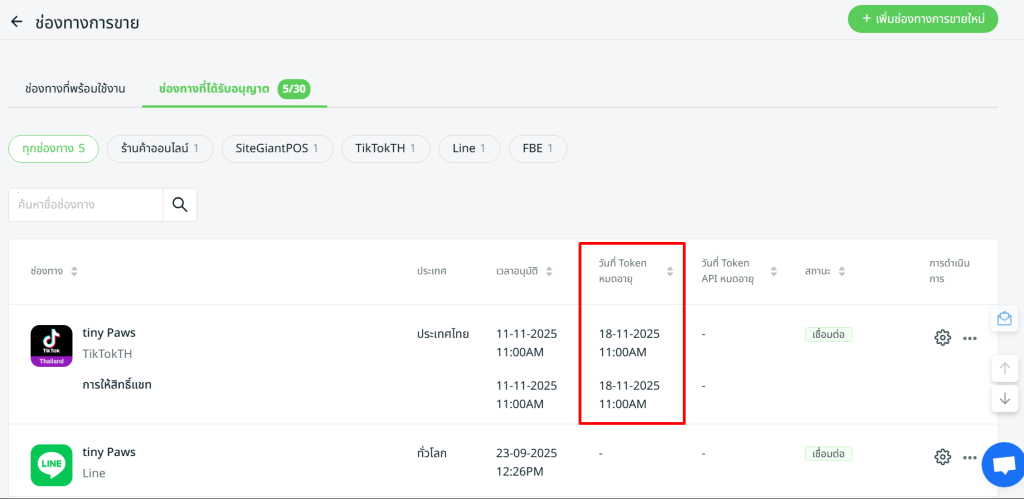Viewport: 1024px width, 499px height.
Task: Click เพิ่มช่องทางการขายใหม่ button
Action: tap(922, 19)
